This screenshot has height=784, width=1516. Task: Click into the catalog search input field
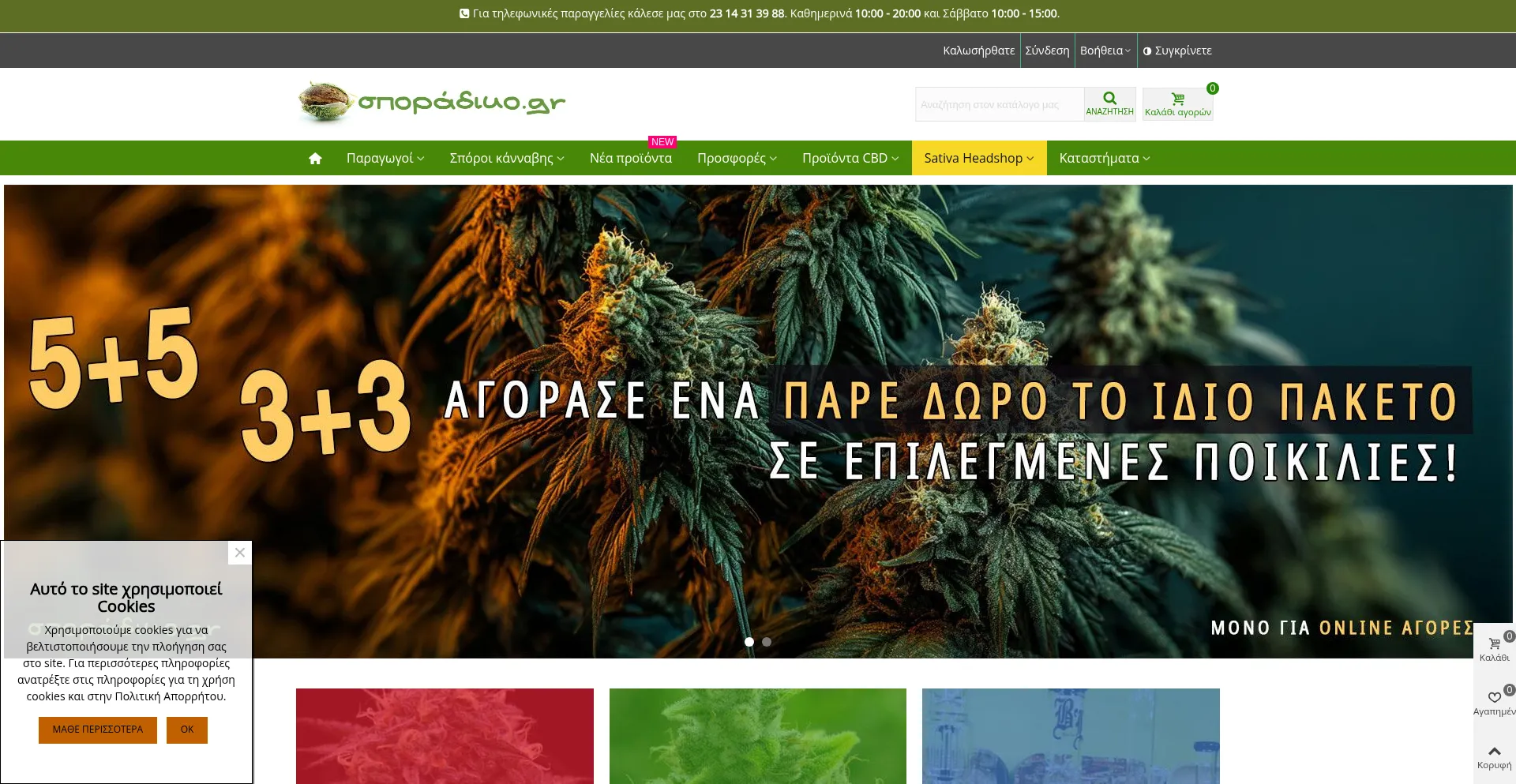pos(999,104)
